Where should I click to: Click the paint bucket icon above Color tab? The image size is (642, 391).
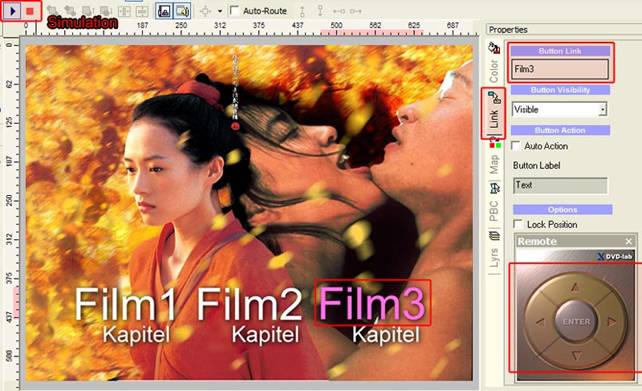(494, 47)
